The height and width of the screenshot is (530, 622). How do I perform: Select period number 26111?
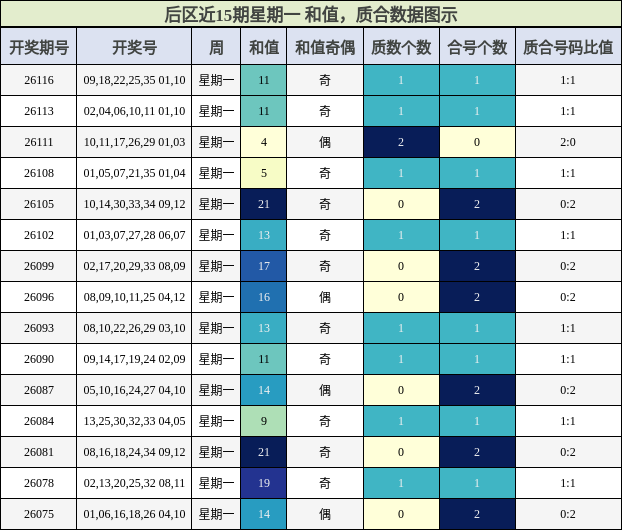coord(39,142)
